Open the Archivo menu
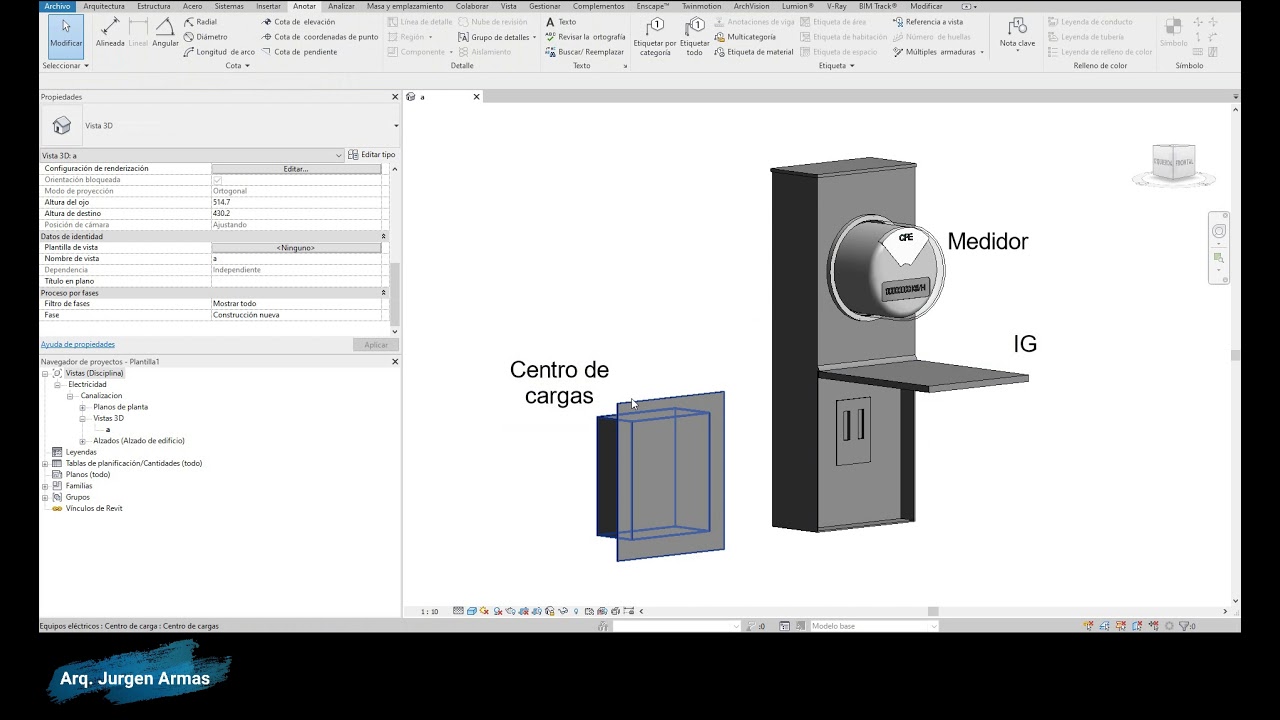 (57, 6)
